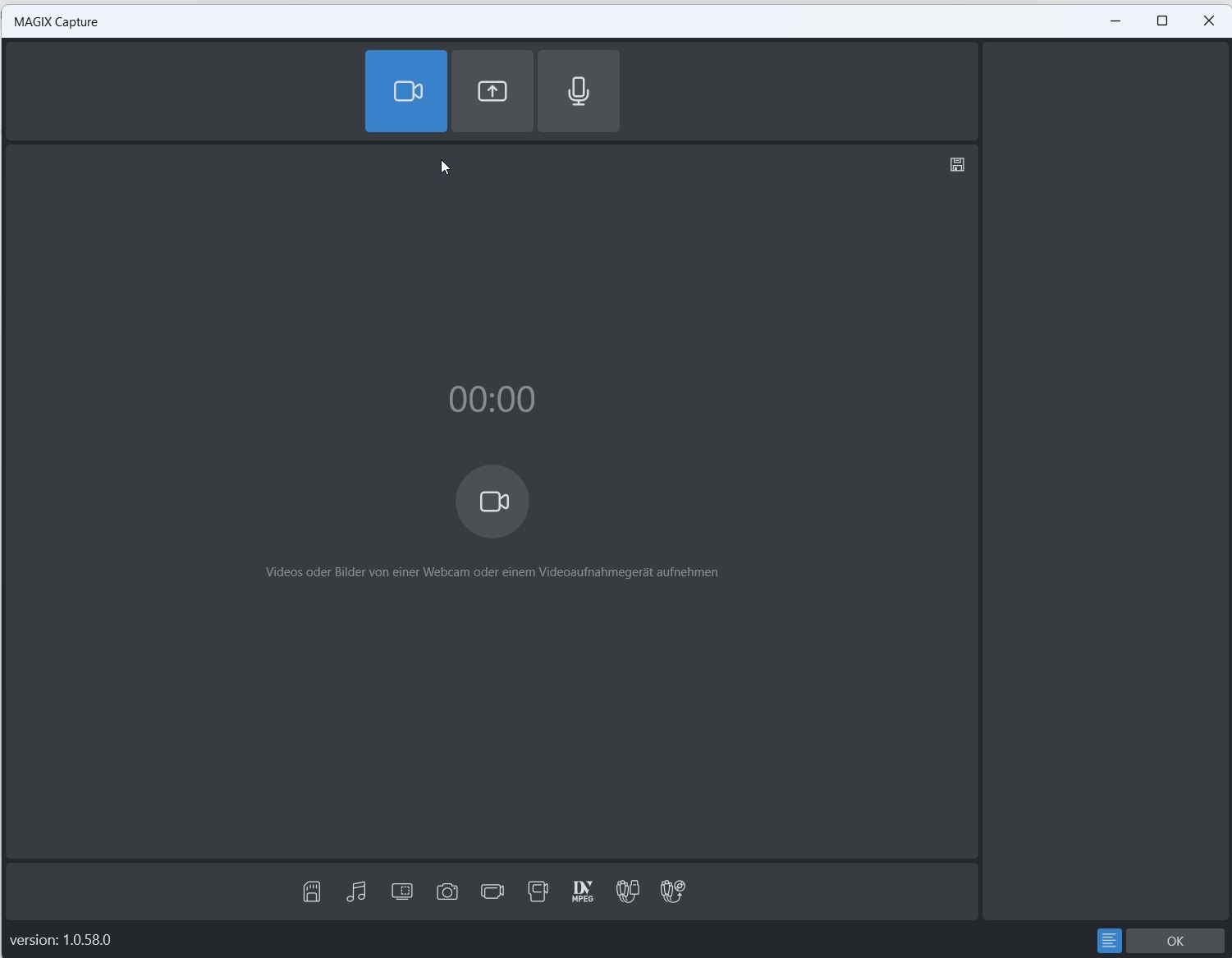Toggle the blue text-lines log button
The height and width of the screenshot is (958, 1232).
1110,941
